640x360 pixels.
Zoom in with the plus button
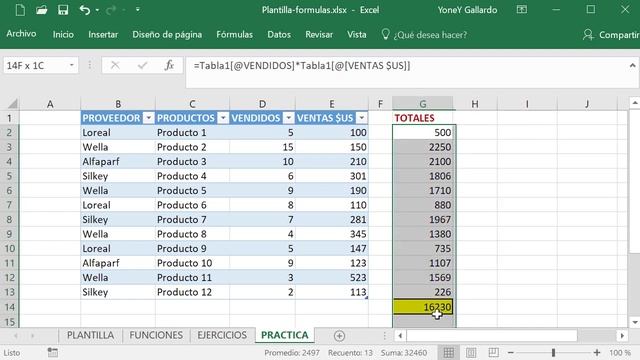point(597,352)
